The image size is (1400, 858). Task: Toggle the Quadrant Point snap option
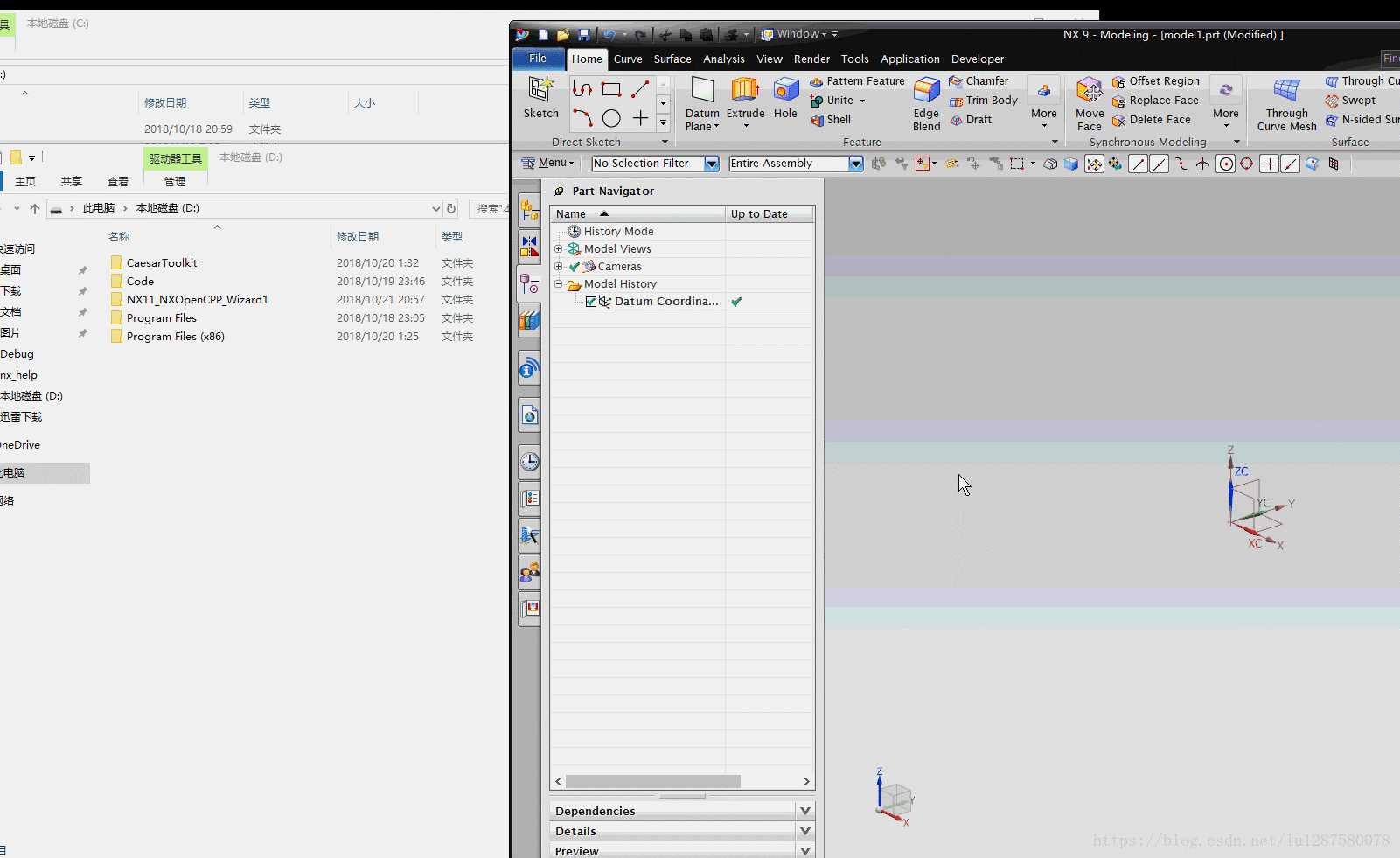click(x=1247, y=164)
